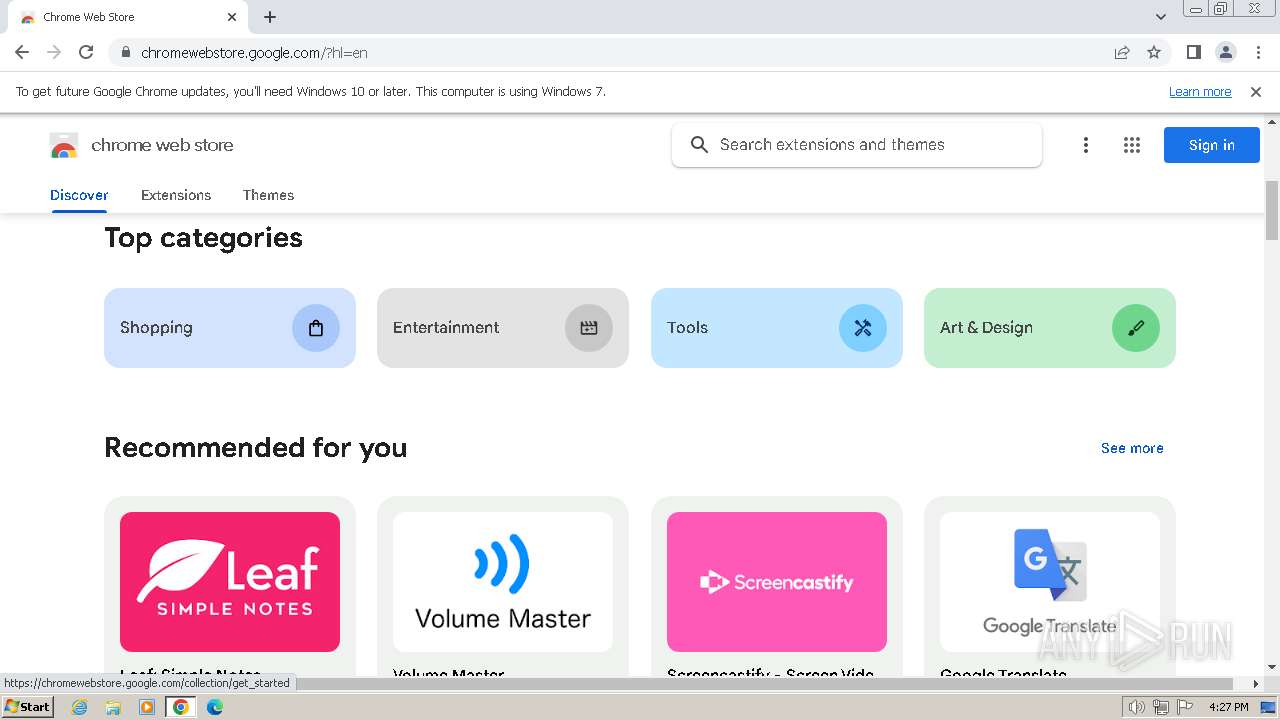Open Windows Media Player from taskbar
The width and height of the screenshot is (1280, 720).
point(147,707)
